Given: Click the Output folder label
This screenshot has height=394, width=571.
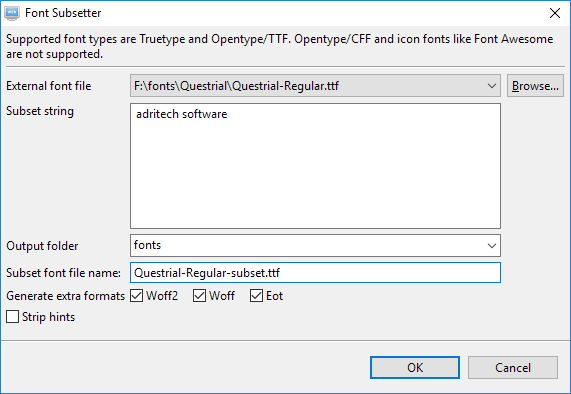Looking at the screenshot, I should [x=42, y=246].
